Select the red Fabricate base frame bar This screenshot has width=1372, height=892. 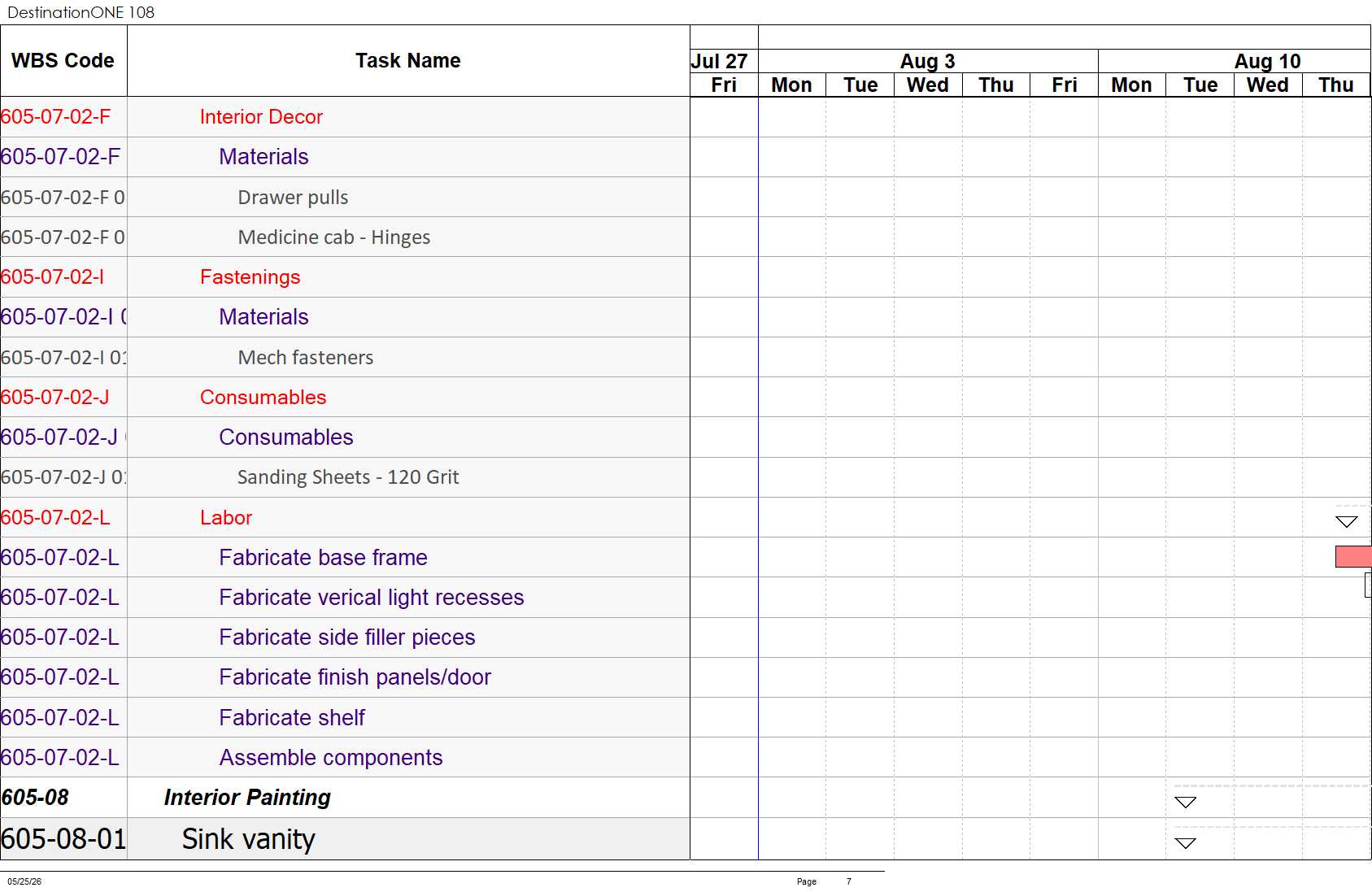[x=1353, y=557]
